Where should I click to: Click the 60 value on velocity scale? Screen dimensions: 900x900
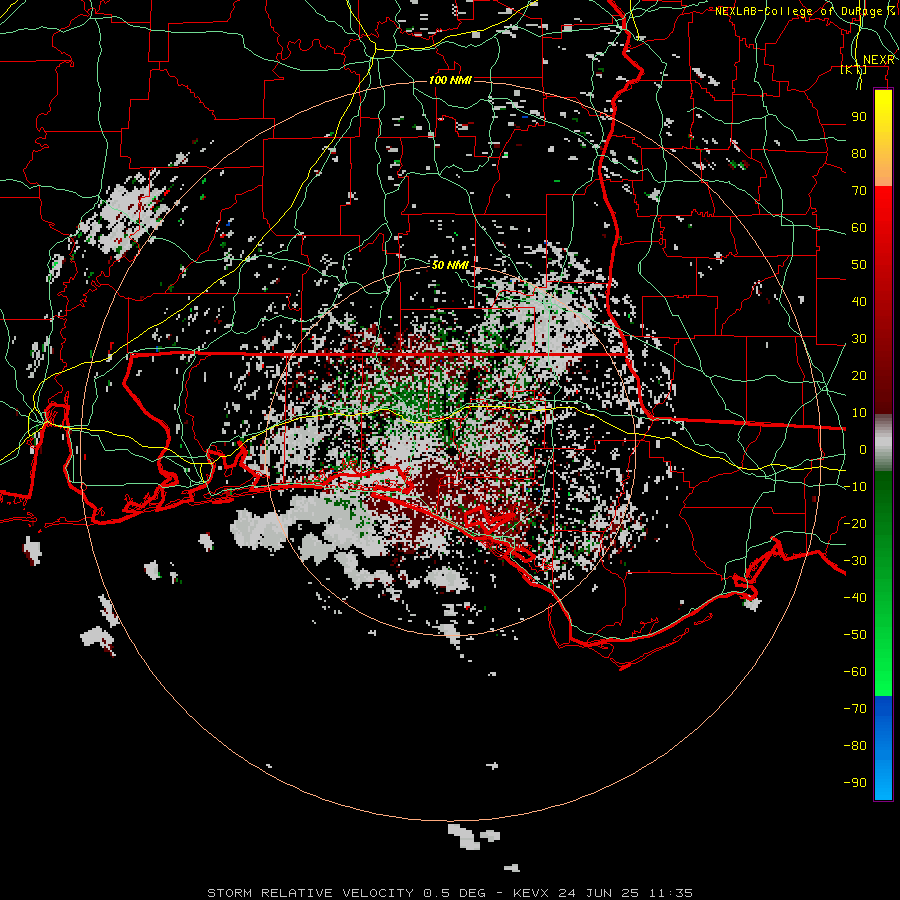point(859,228)
